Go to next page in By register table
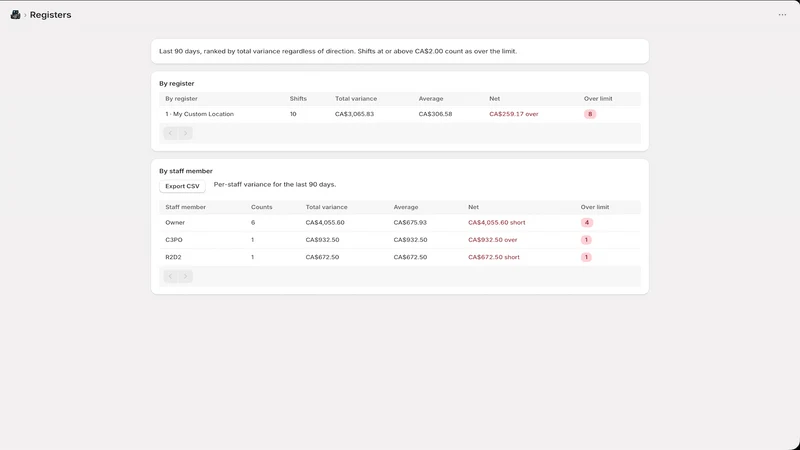The image size is (800, 450). pos(185,133)
